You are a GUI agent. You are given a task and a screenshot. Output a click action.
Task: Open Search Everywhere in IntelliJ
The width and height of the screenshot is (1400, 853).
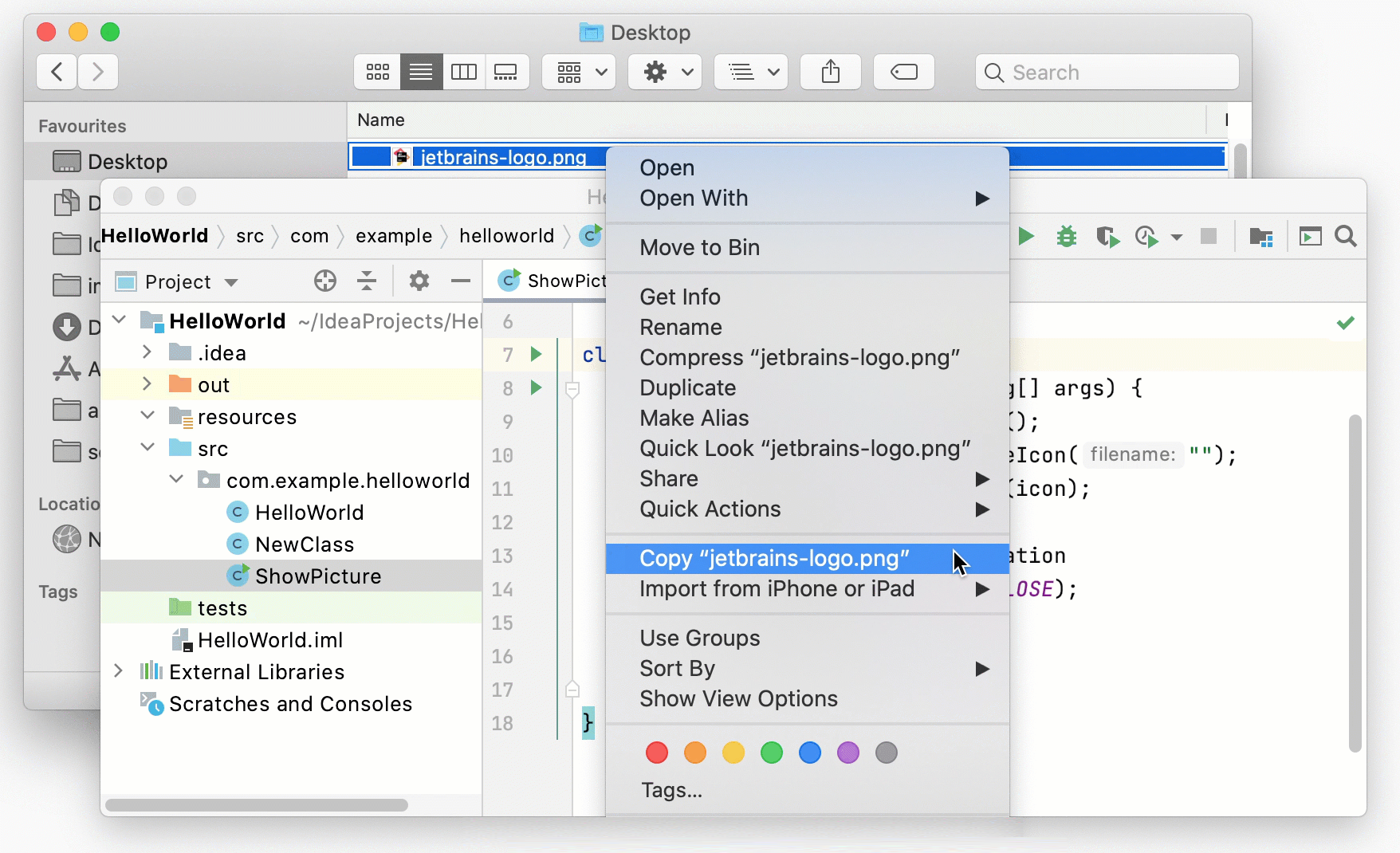1347,236
